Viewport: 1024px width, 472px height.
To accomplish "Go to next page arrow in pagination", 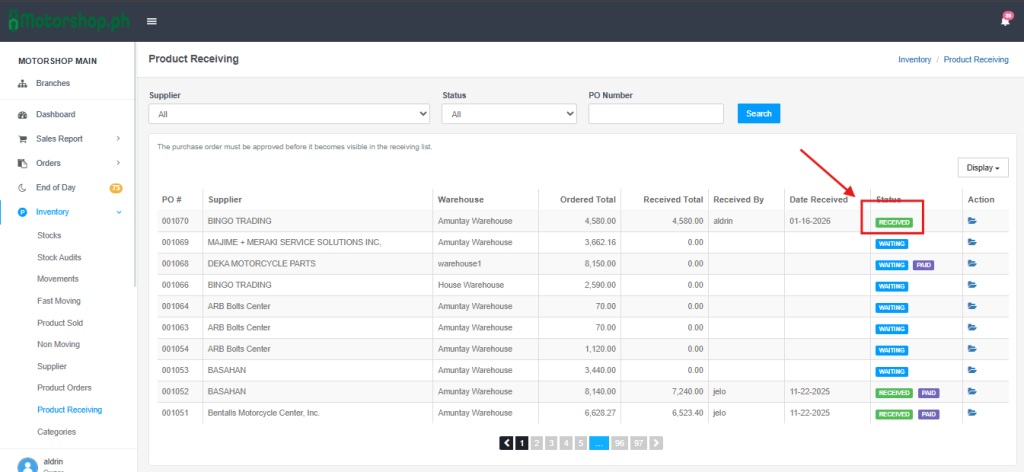I will 656,442.
